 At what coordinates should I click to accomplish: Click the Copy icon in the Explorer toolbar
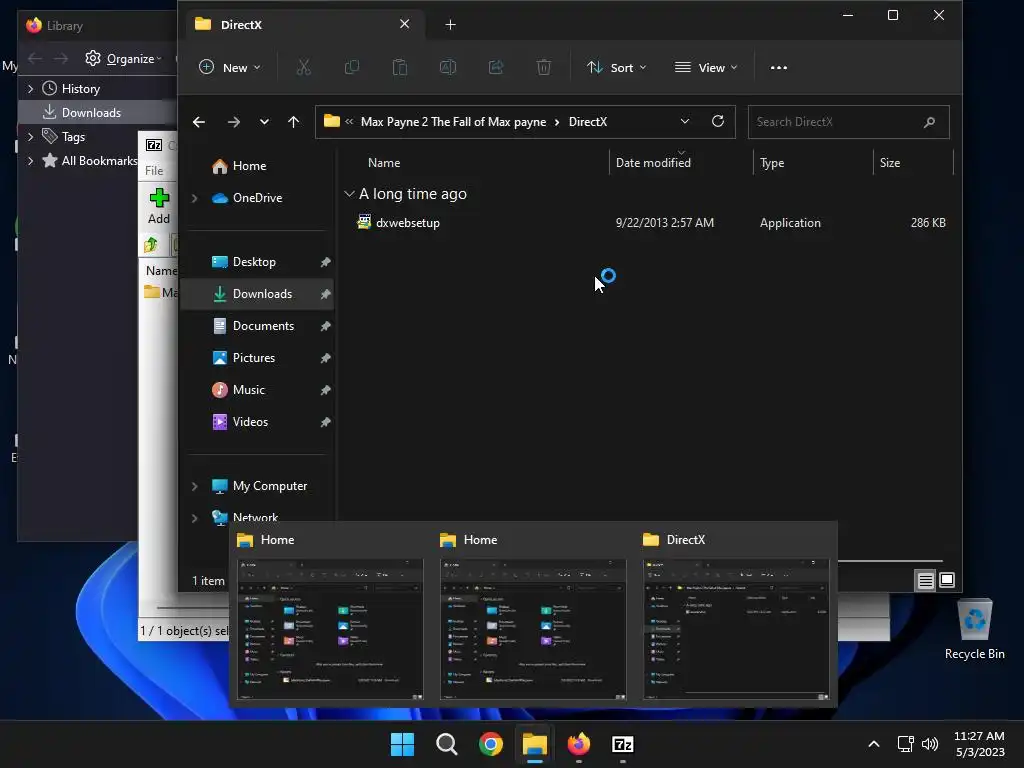[351, 67]
